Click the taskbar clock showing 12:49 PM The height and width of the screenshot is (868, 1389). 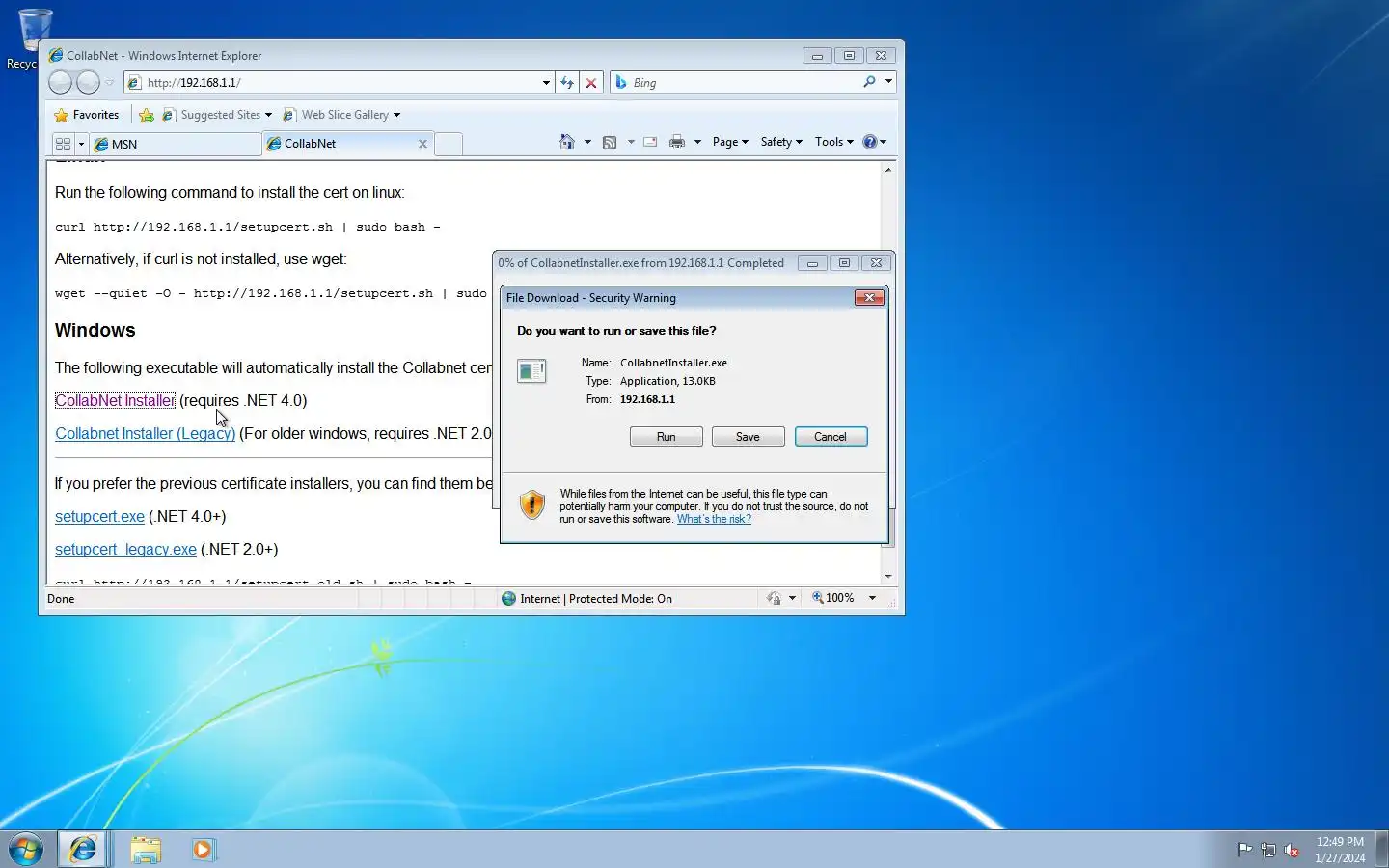pos(1340,850)
